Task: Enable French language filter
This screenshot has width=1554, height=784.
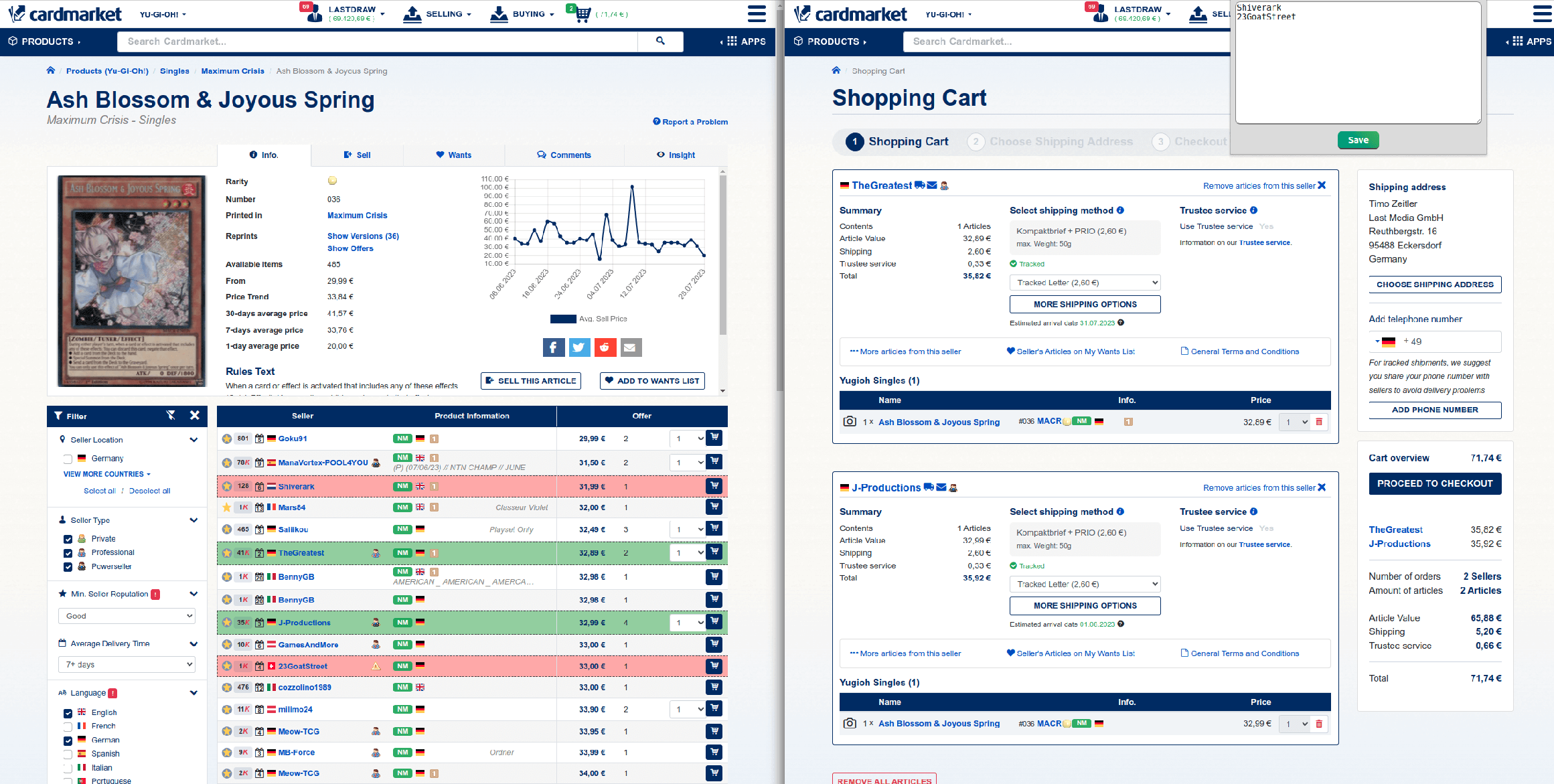Action: (68, 726)
